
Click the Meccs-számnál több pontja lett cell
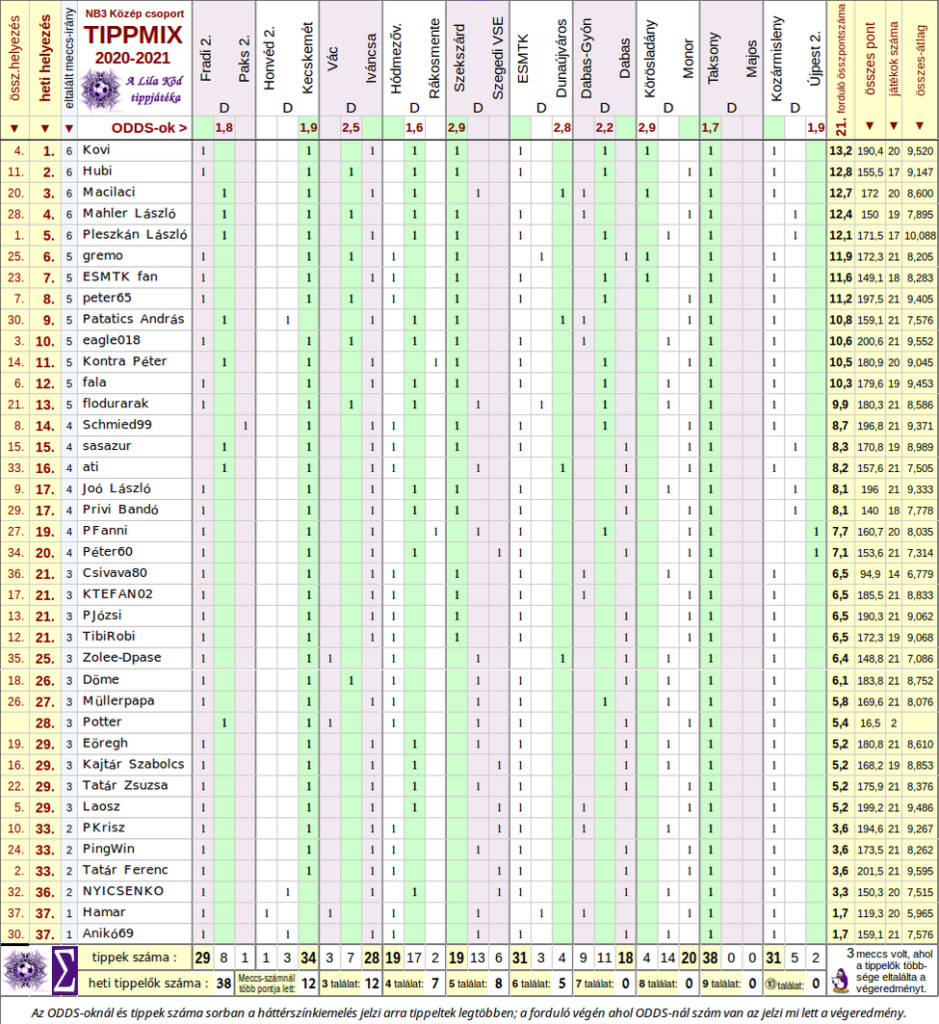[x=266, y=983]
